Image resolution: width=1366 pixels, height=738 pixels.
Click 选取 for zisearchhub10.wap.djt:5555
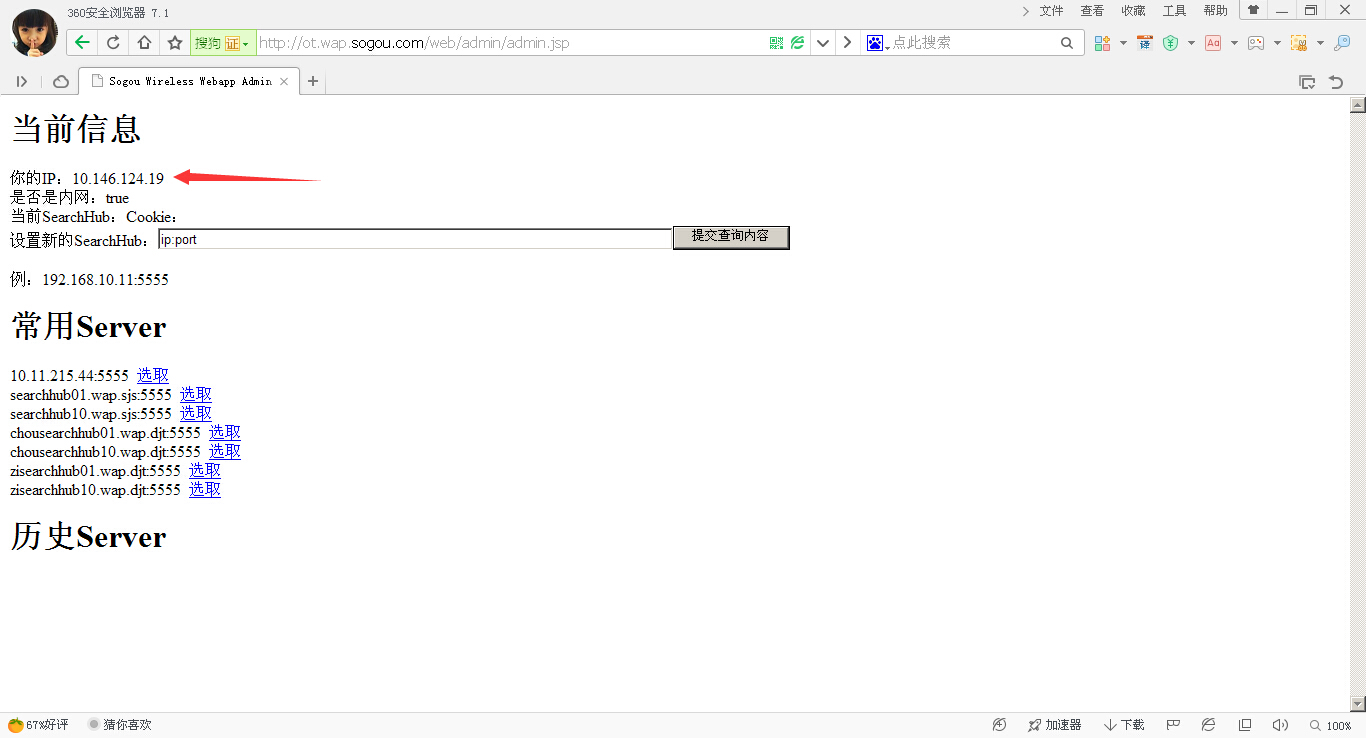click(205, 490)
